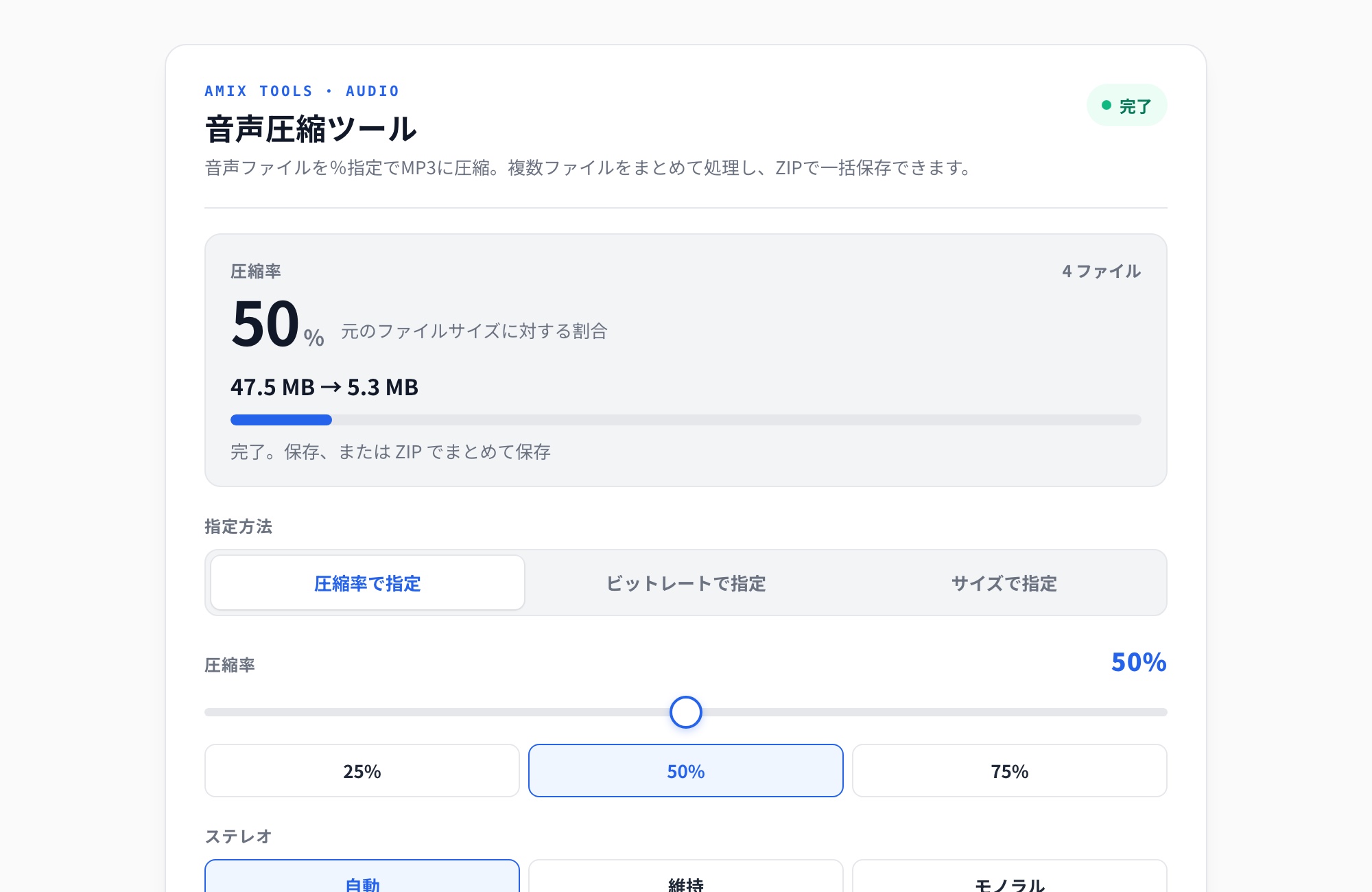The image size is (1372, 892).
Task: Click the 音声圧縮ツール heading
Action: tap(311, 129)
